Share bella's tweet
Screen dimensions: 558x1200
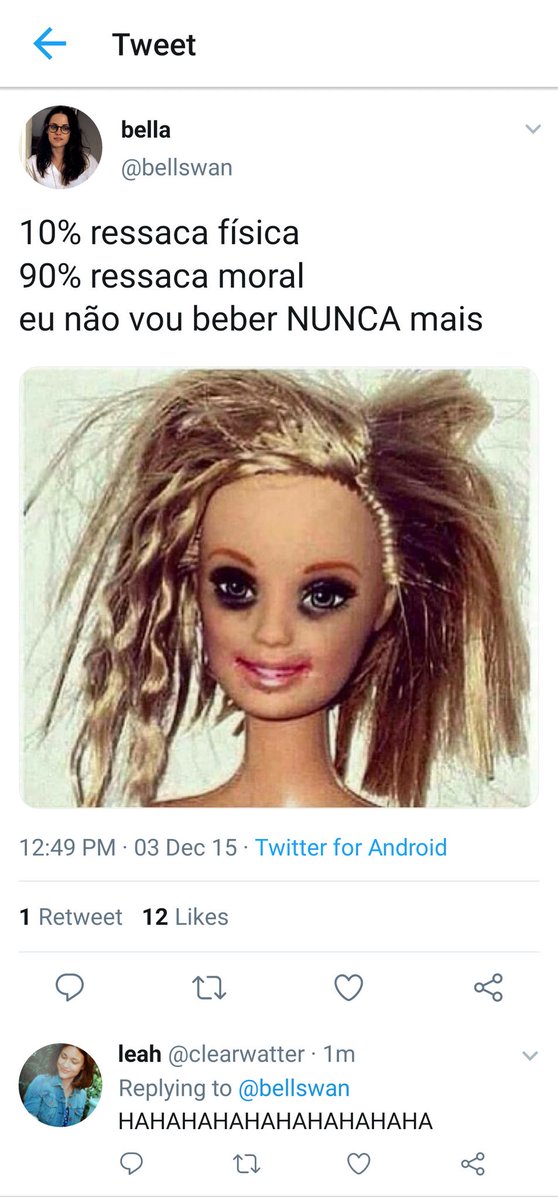tap(488, 988)
